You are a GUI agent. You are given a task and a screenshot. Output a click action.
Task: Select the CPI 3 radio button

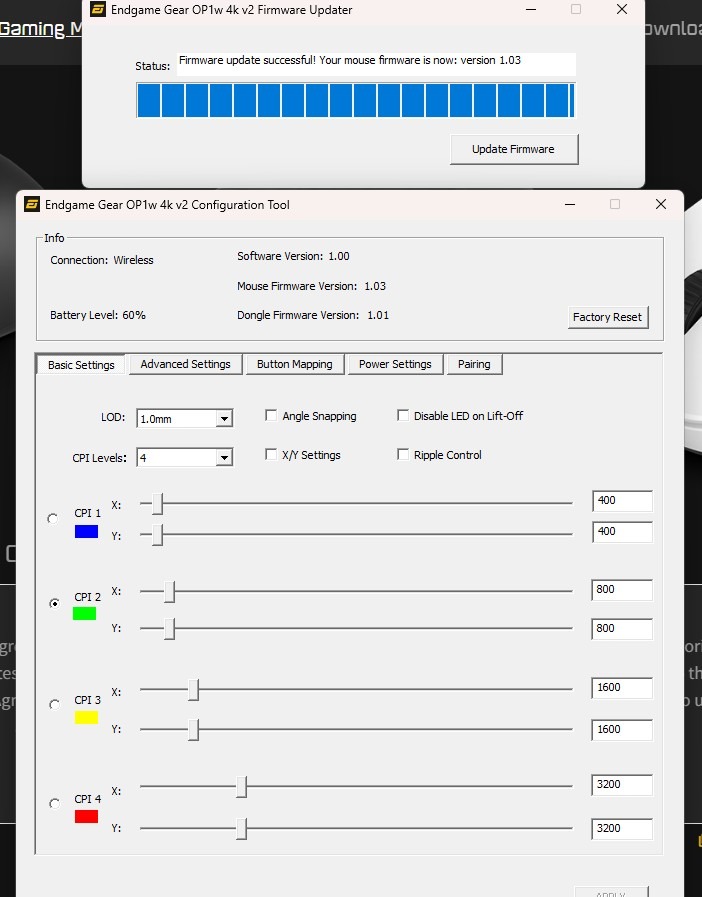pos(54,704)
